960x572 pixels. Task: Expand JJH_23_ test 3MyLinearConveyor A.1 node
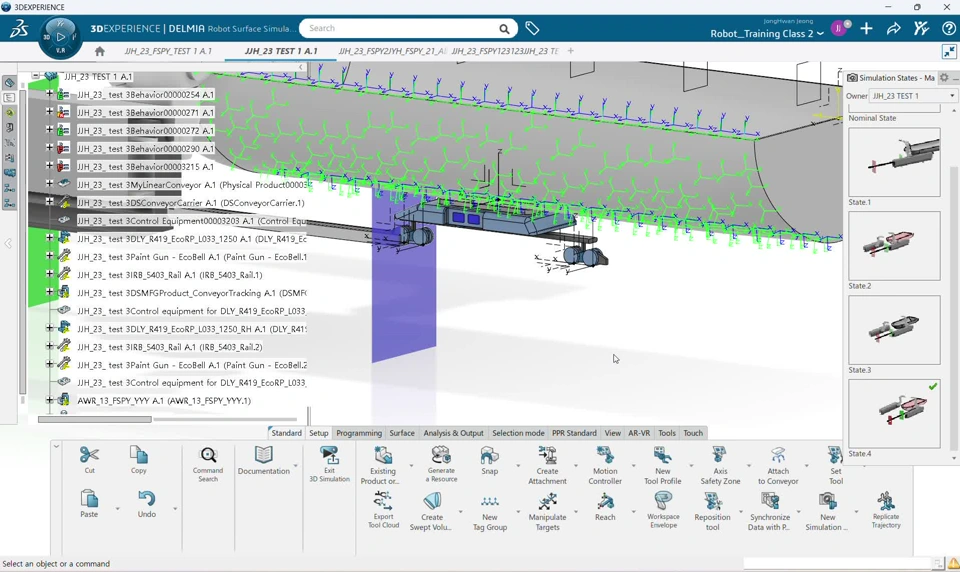coord(50,184)
